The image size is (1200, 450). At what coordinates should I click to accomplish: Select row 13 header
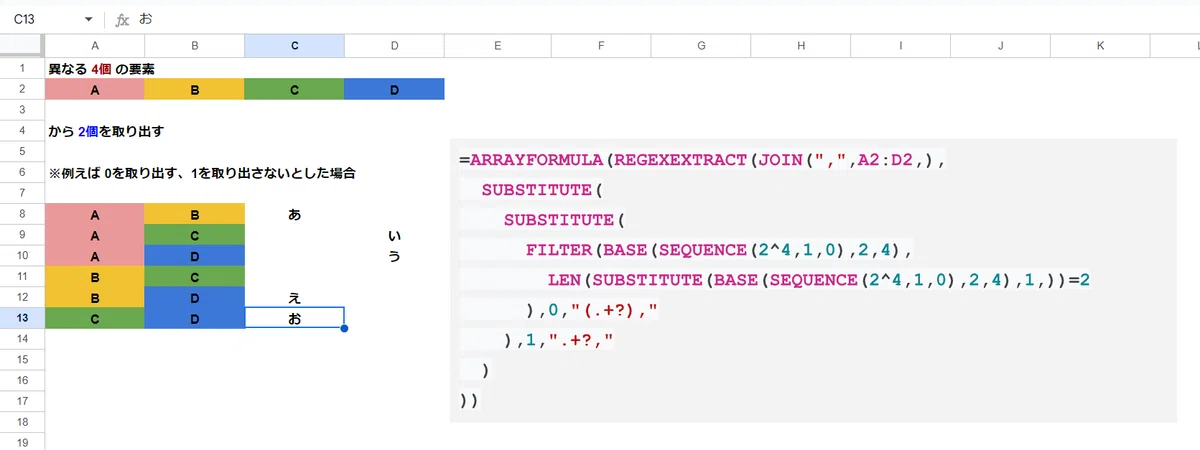click(x=22, y=318)
